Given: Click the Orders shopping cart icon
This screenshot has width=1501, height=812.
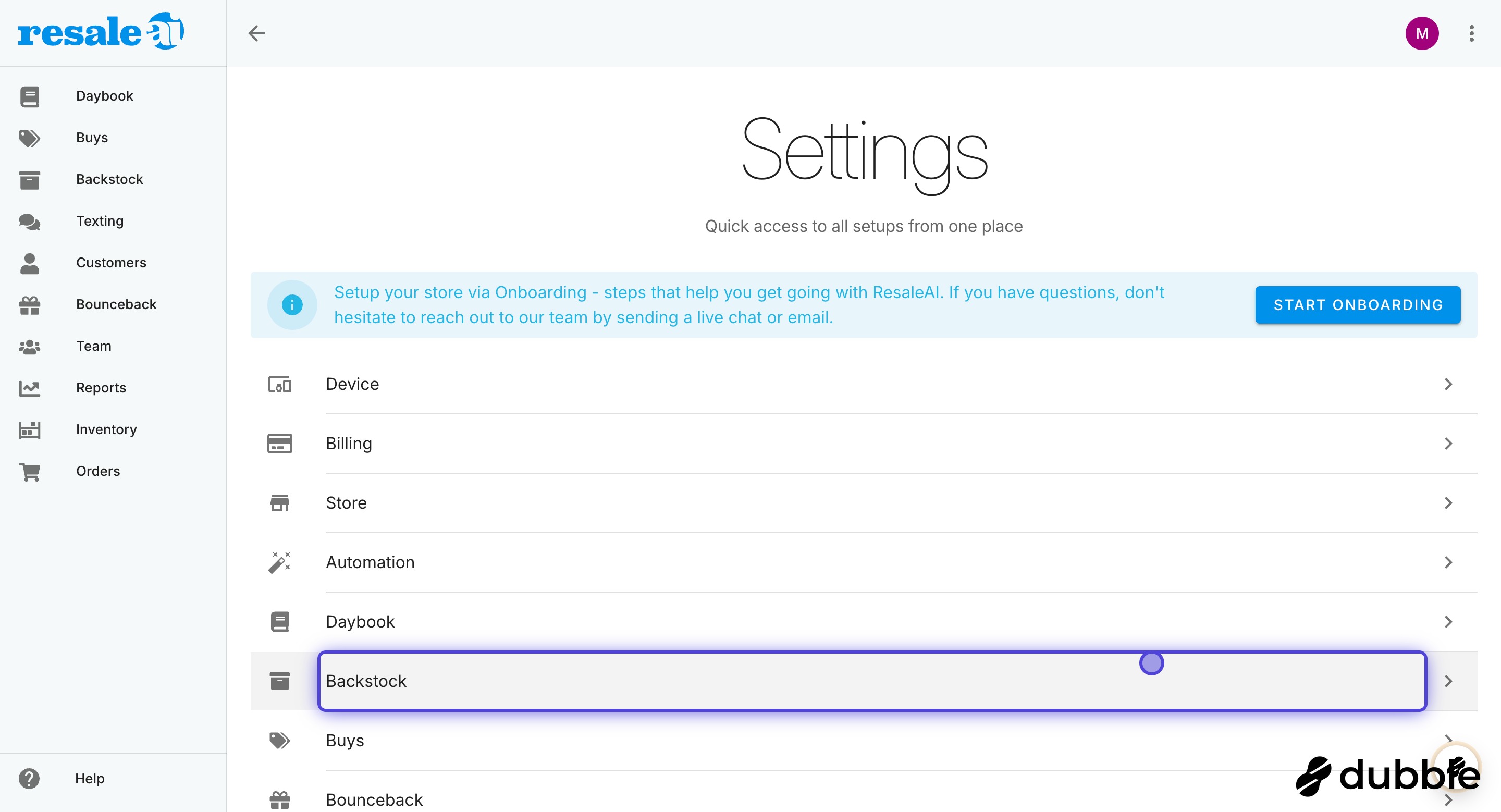Looking at the screenshot, I should 29,471.
